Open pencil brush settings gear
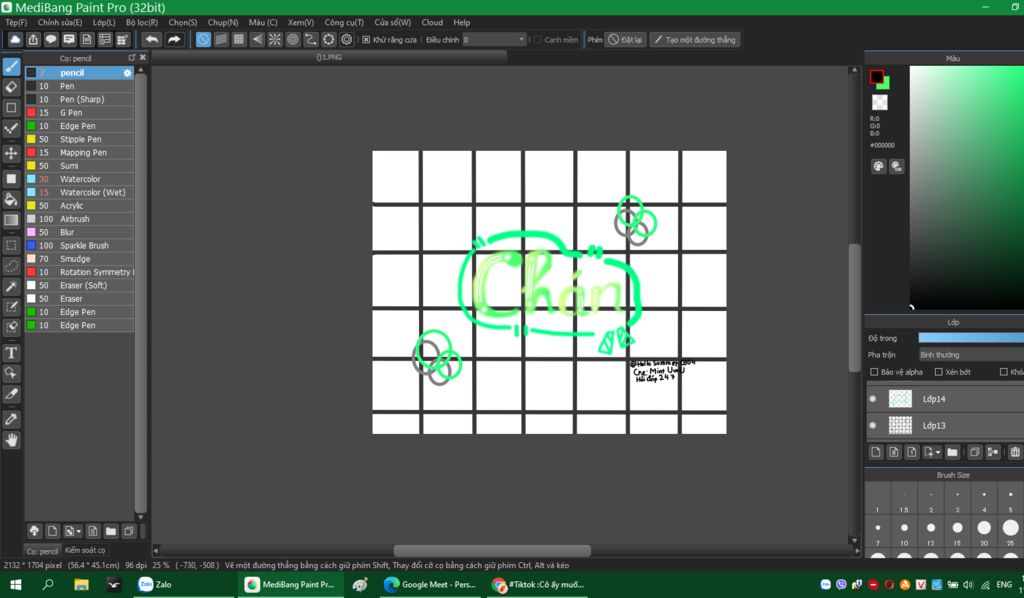This screenshot has height=598, width=1024. [x=127, y=73]
